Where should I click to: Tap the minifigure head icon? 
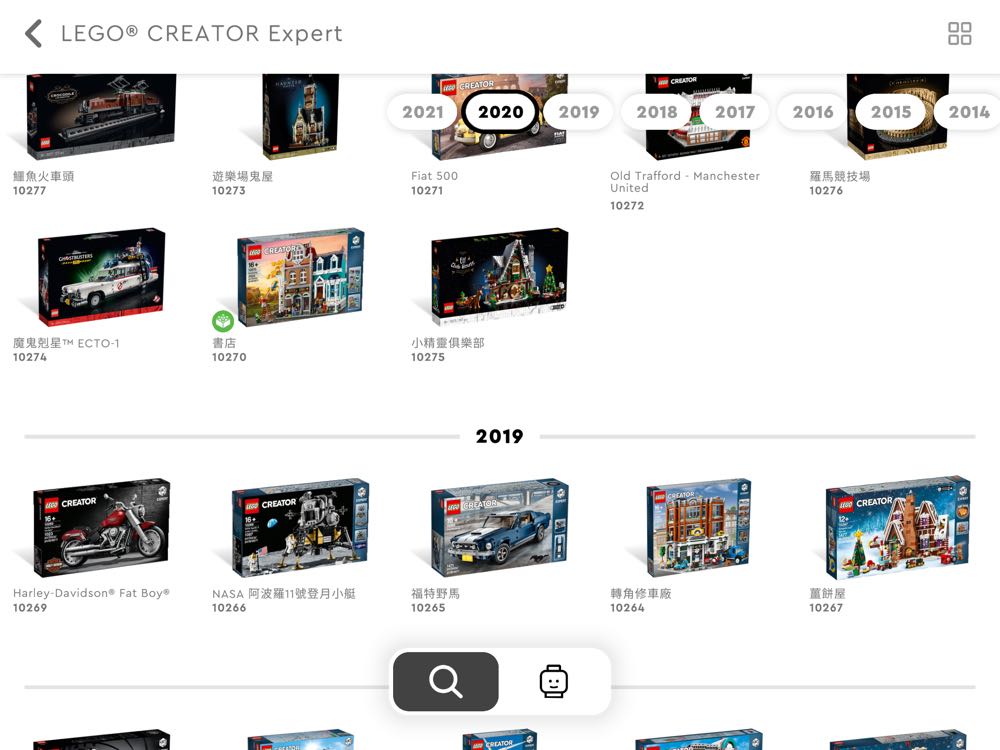tap(553, 681)
